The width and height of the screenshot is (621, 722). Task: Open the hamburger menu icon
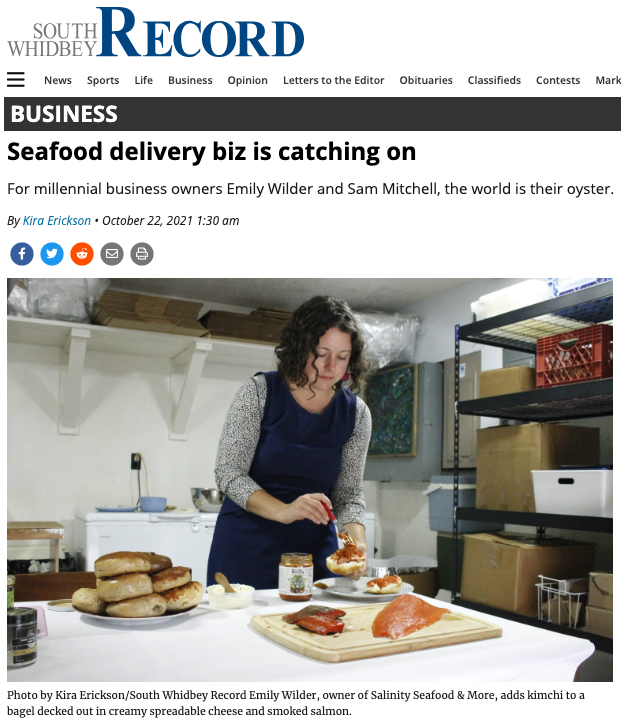(16, 80)
